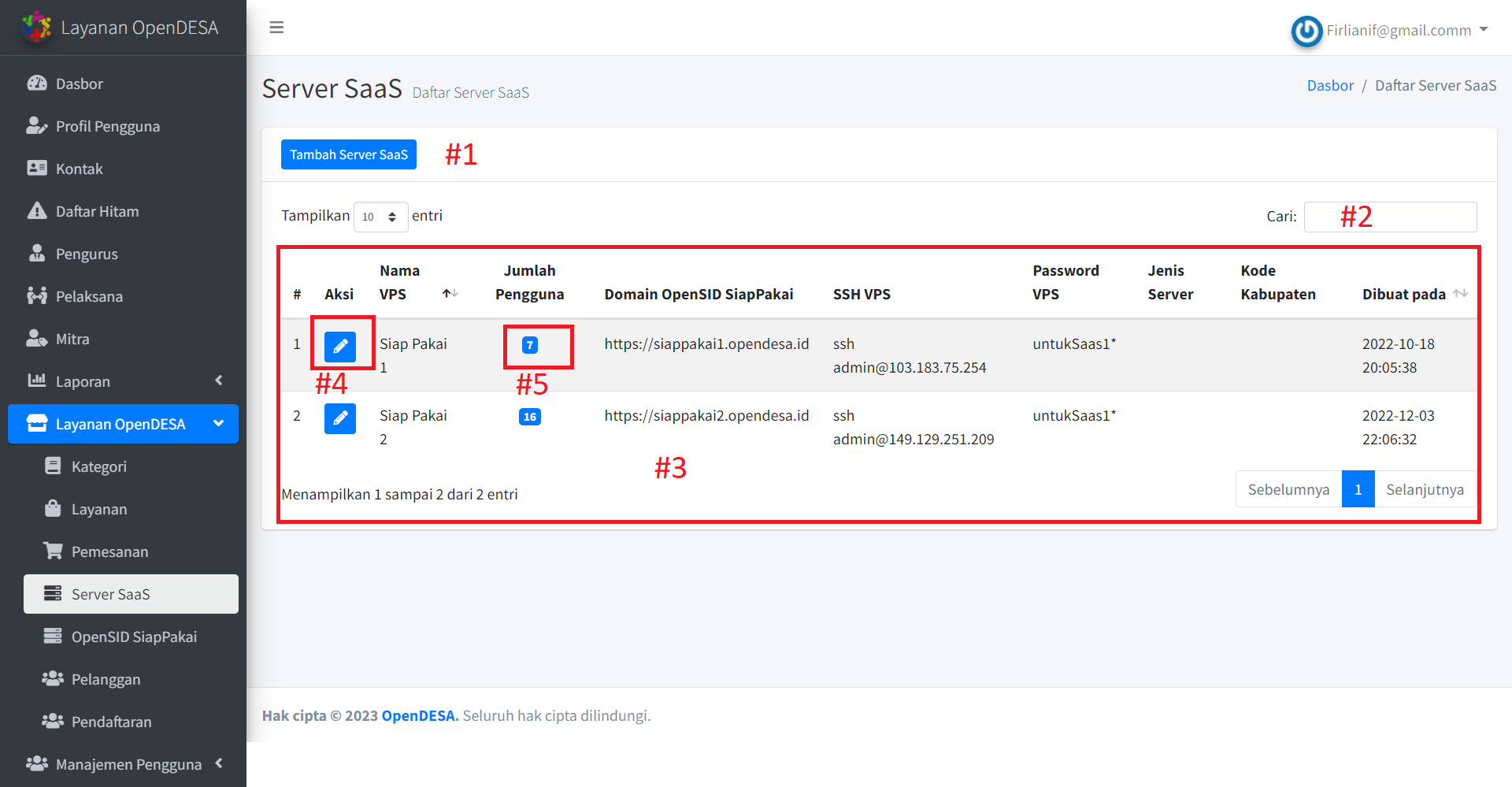Image resolution: width=1512 pixels, height=787 pixels.
Task: Click the Laporan bar chart icon
Action: pos(37,381)
